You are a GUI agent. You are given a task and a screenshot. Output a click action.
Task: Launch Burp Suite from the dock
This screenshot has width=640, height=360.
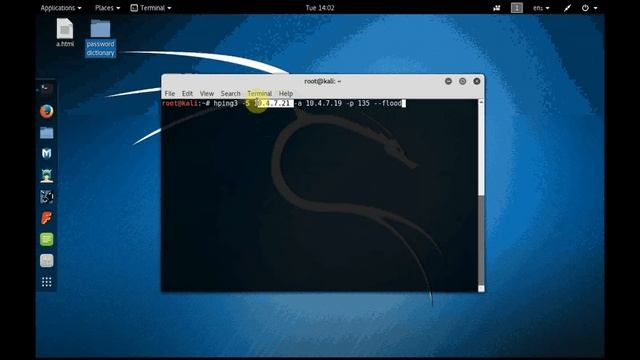(47, 218)
